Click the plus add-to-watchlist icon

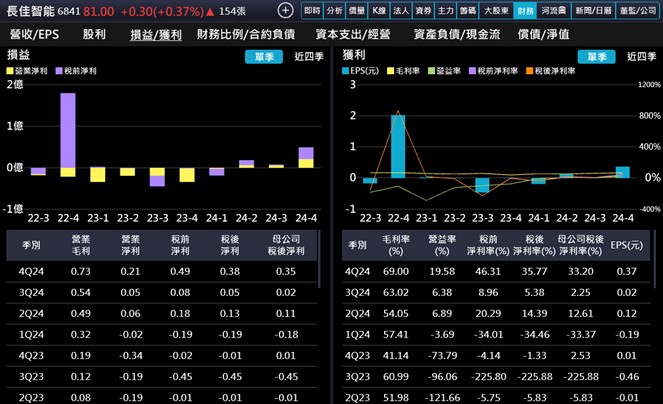point(286,10)
